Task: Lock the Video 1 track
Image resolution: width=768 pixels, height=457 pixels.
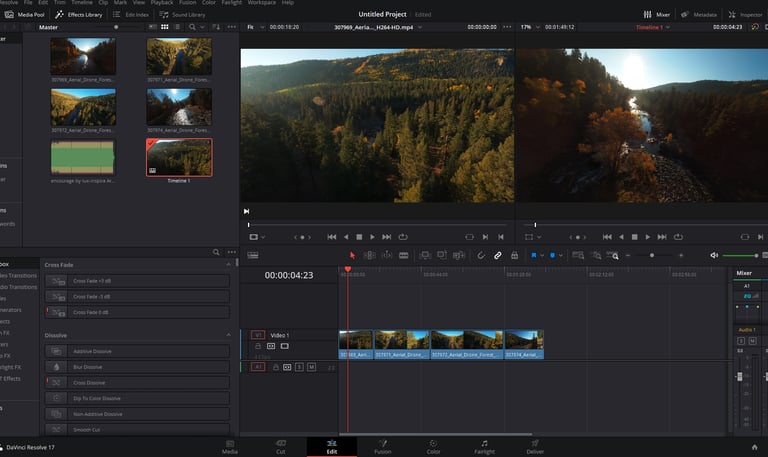Action: 258,346
